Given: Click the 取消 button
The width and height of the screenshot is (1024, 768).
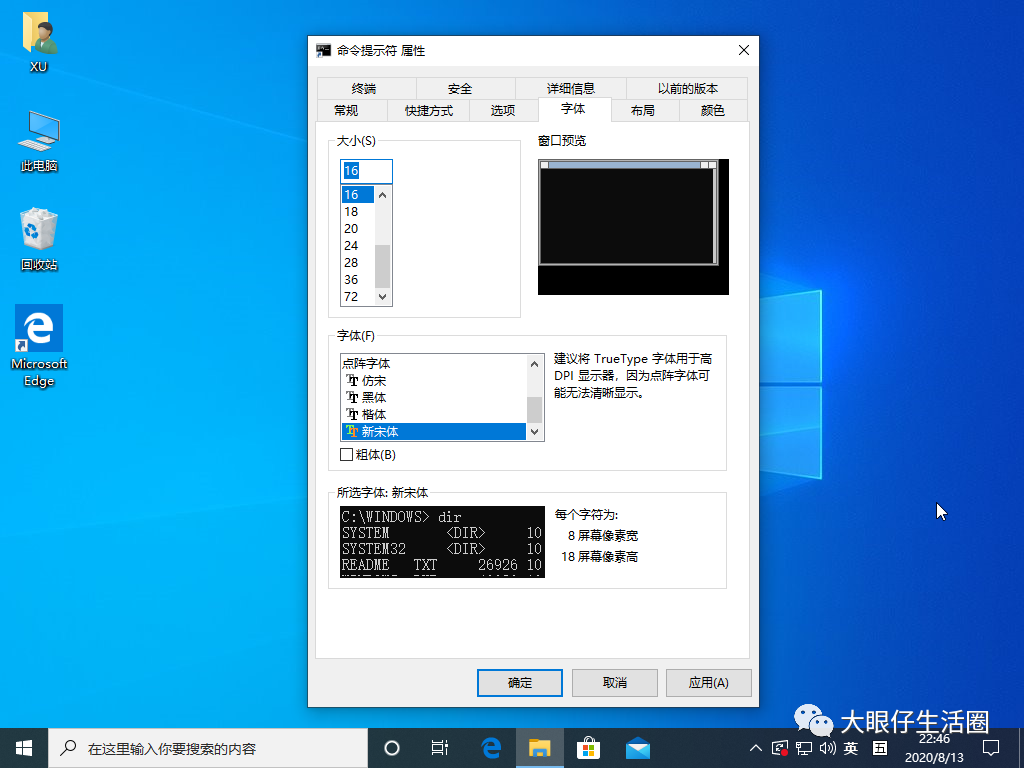Looking at the screenshot, I should coord(615,682).
